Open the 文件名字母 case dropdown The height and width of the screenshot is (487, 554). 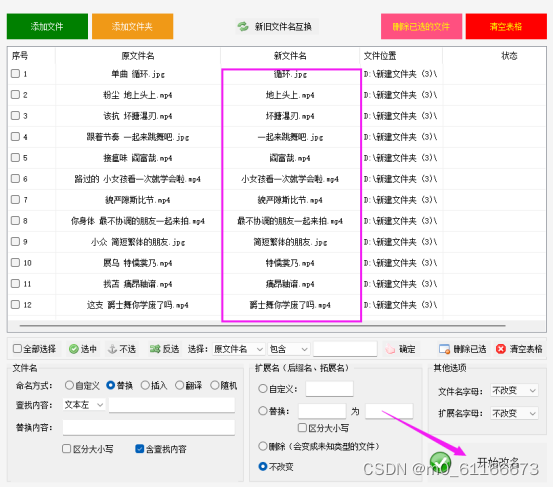pyautogui.click(x=514, y=391)
